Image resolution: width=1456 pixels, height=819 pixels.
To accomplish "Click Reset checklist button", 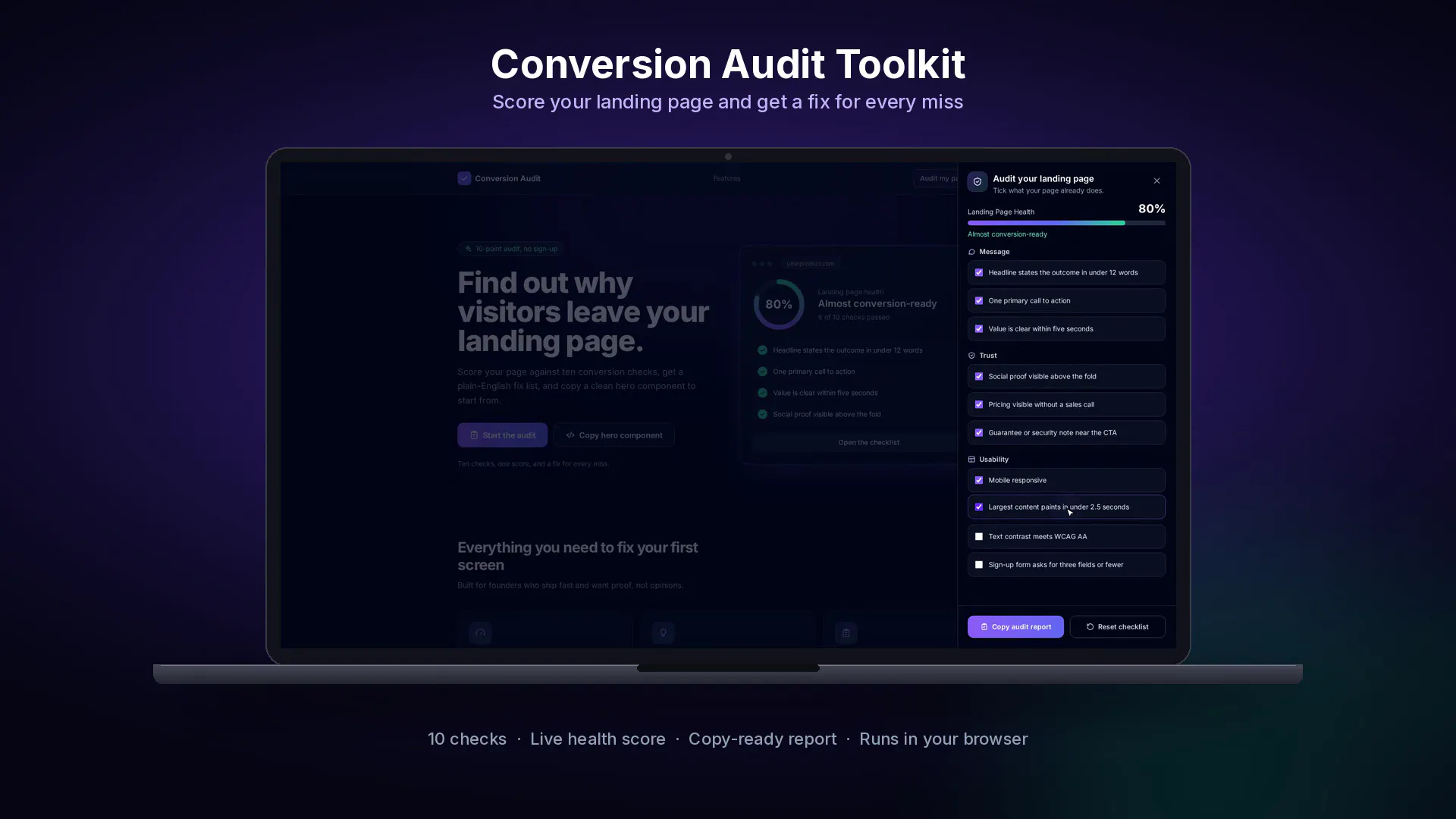I will tap(1117, 627).
